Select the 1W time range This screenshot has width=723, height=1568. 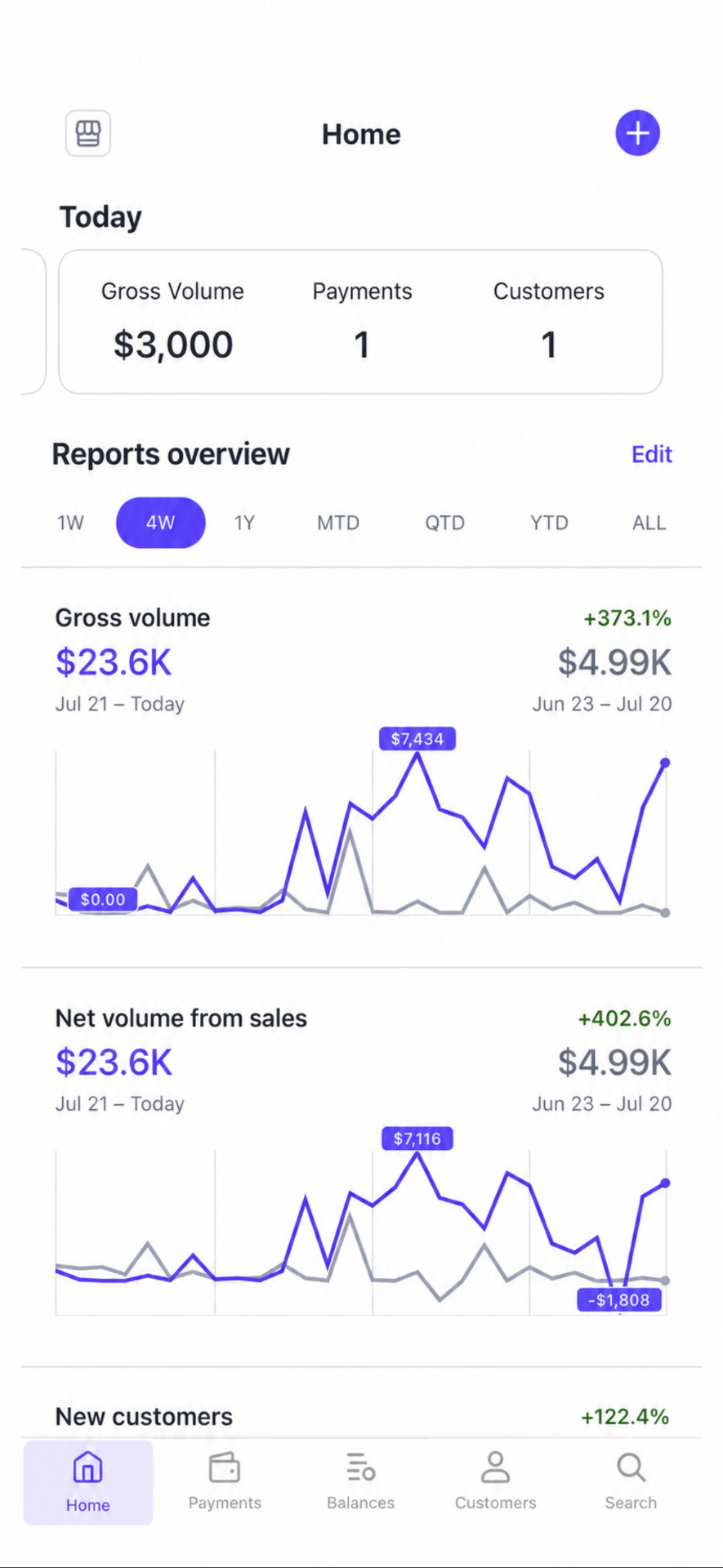tap(70, 523)
